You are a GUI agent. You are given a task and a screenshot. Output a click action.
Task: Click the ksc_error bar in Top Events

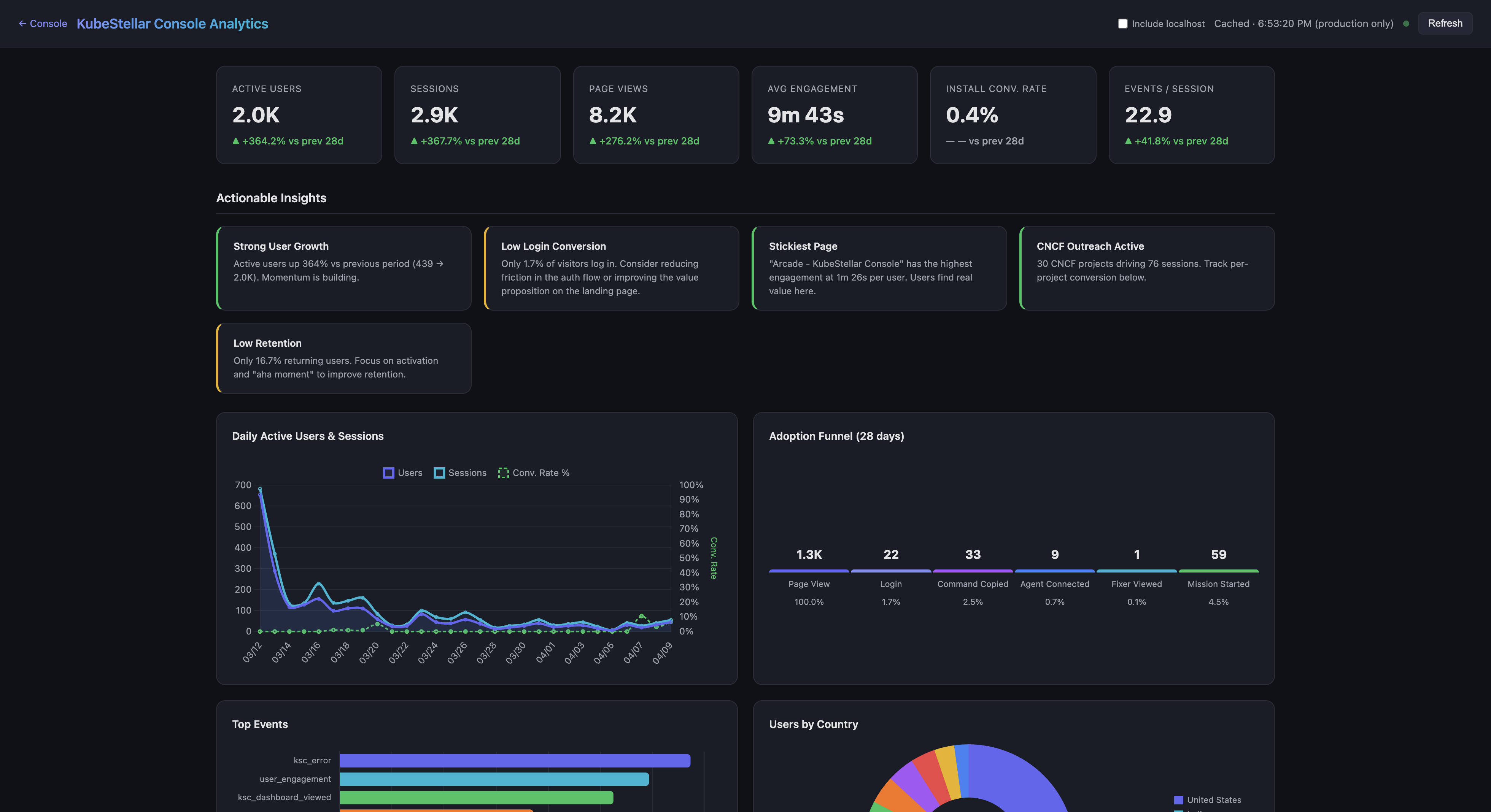515,761
